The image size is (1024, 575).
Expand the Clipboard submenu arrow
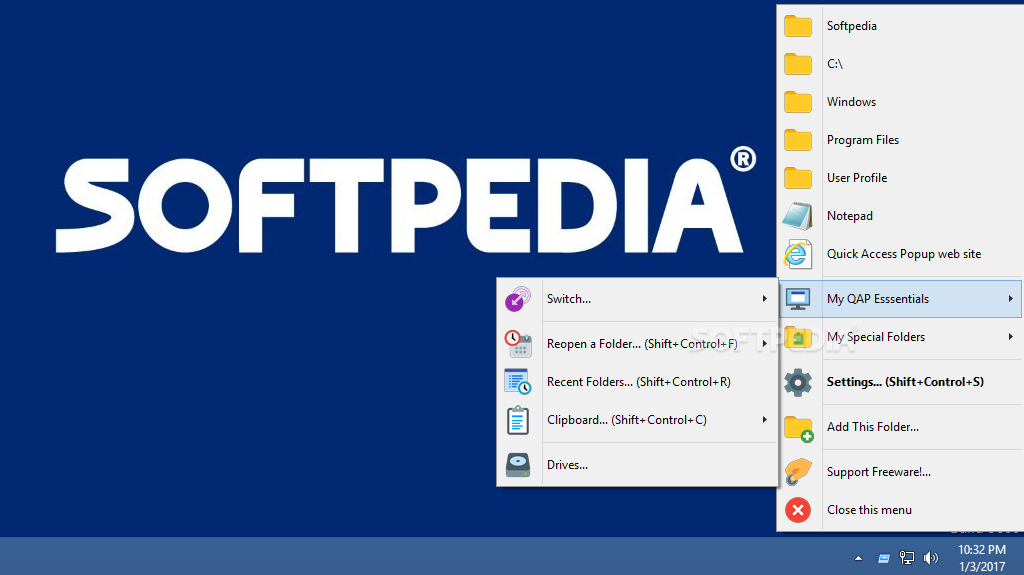tap(764, 419)
